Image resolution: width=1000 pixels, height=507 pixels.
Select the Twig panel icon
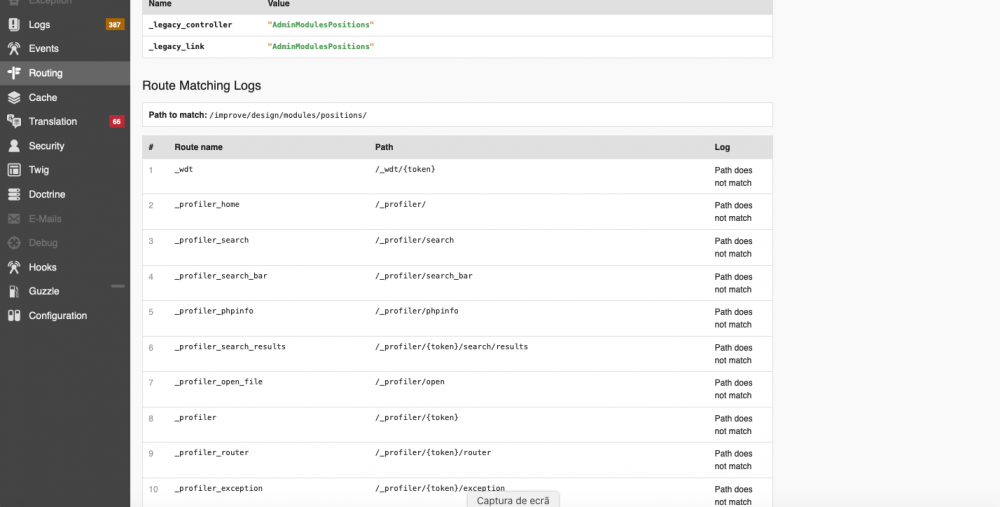coord(14,170)
